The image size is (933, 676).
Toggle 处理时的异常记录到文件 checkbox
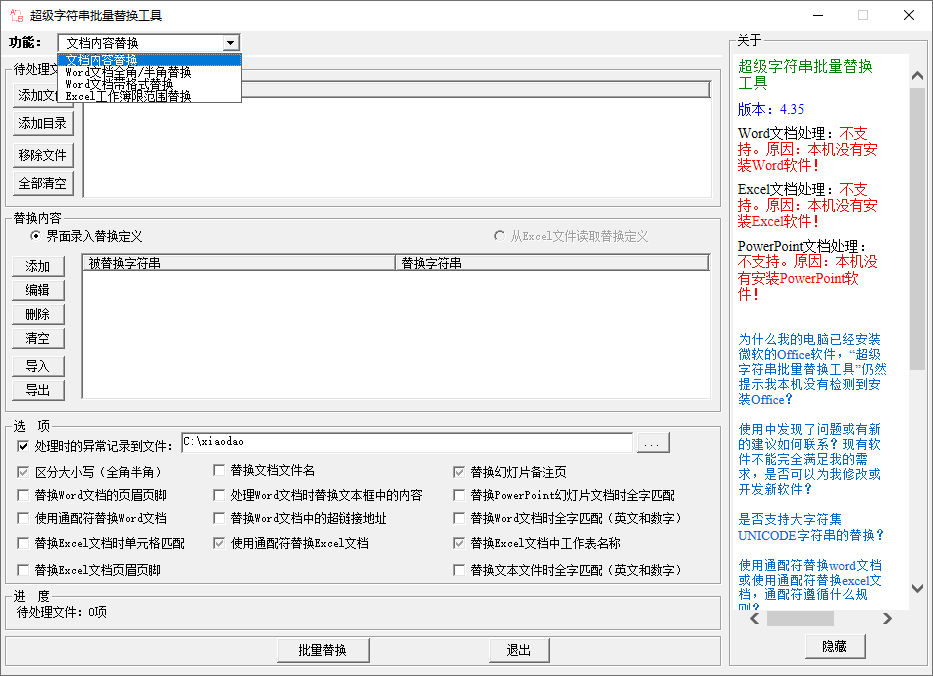24,443
